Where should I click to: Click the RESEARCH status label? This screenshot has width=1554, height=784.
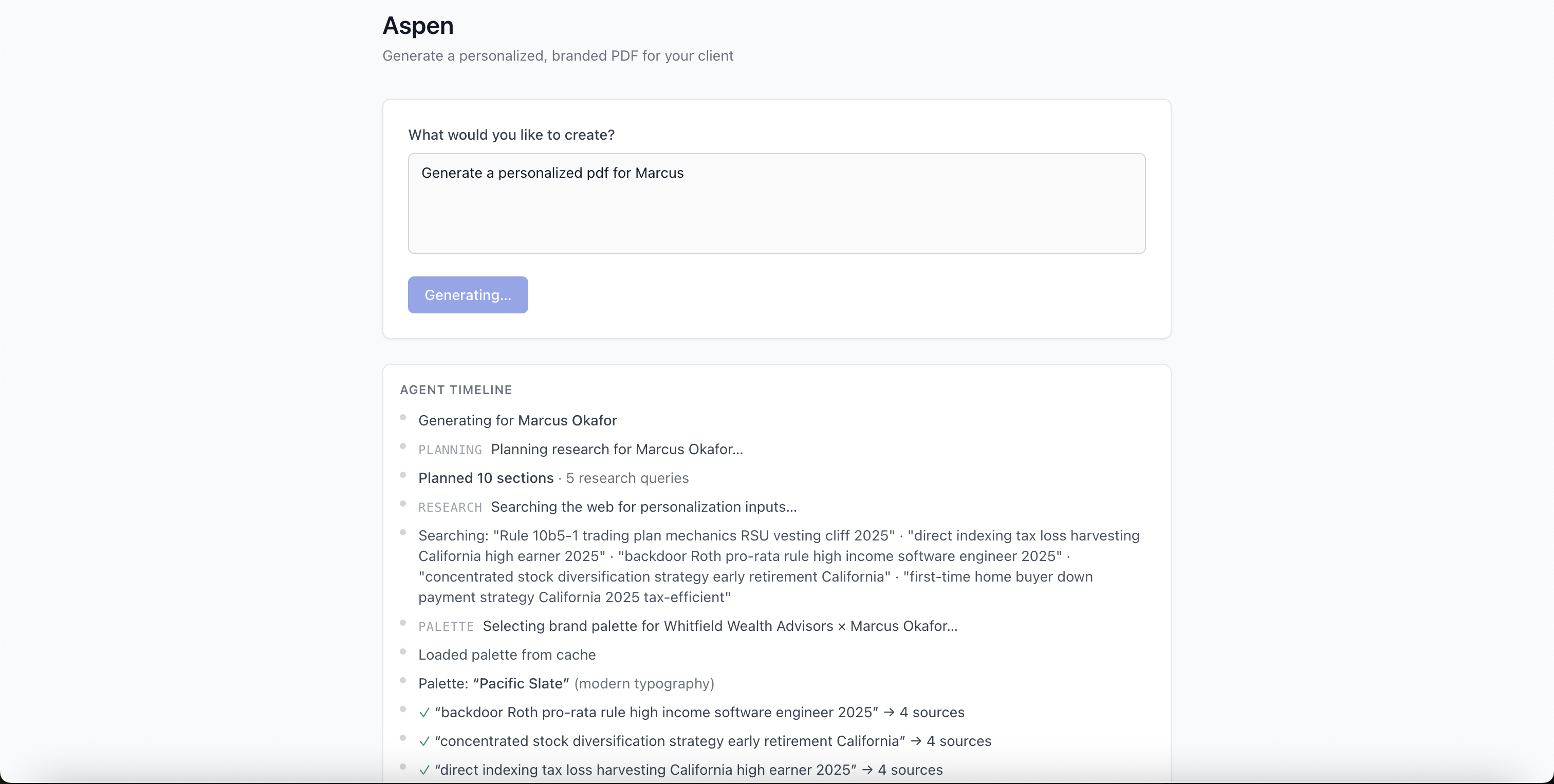[451, 508]
